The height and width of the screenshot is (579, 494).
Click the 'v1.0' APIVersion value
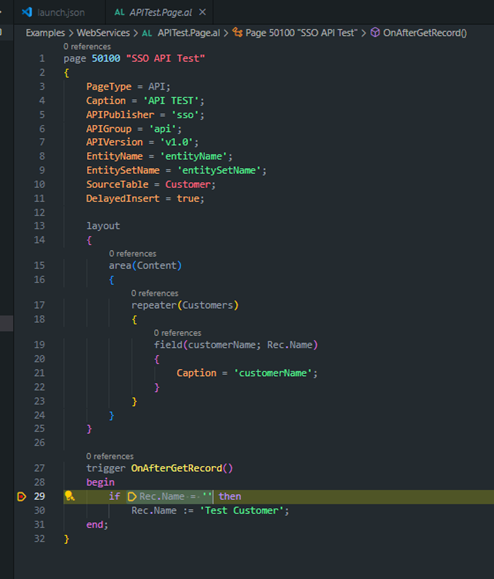(177, 142)
